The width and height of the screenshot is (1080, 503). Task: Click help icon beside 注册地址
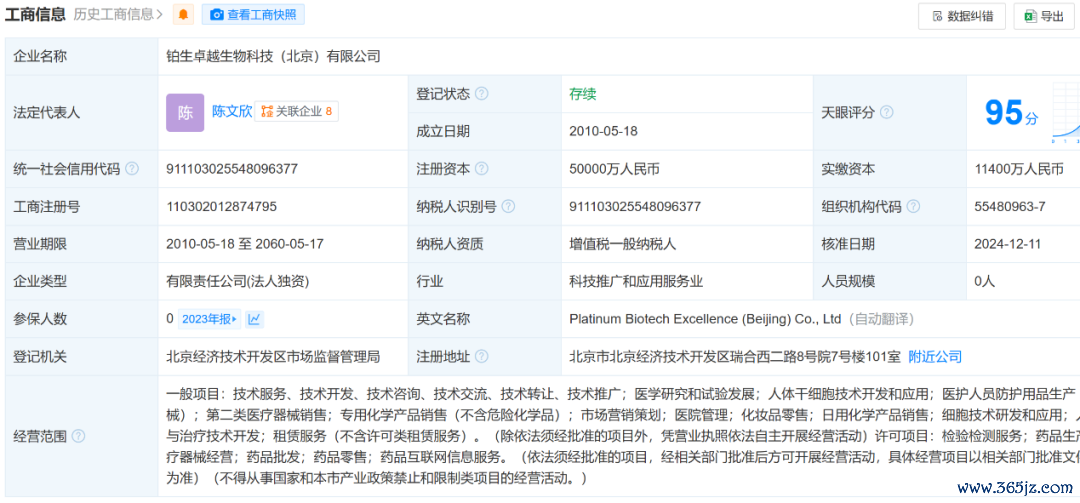click(x=482, y=357)
